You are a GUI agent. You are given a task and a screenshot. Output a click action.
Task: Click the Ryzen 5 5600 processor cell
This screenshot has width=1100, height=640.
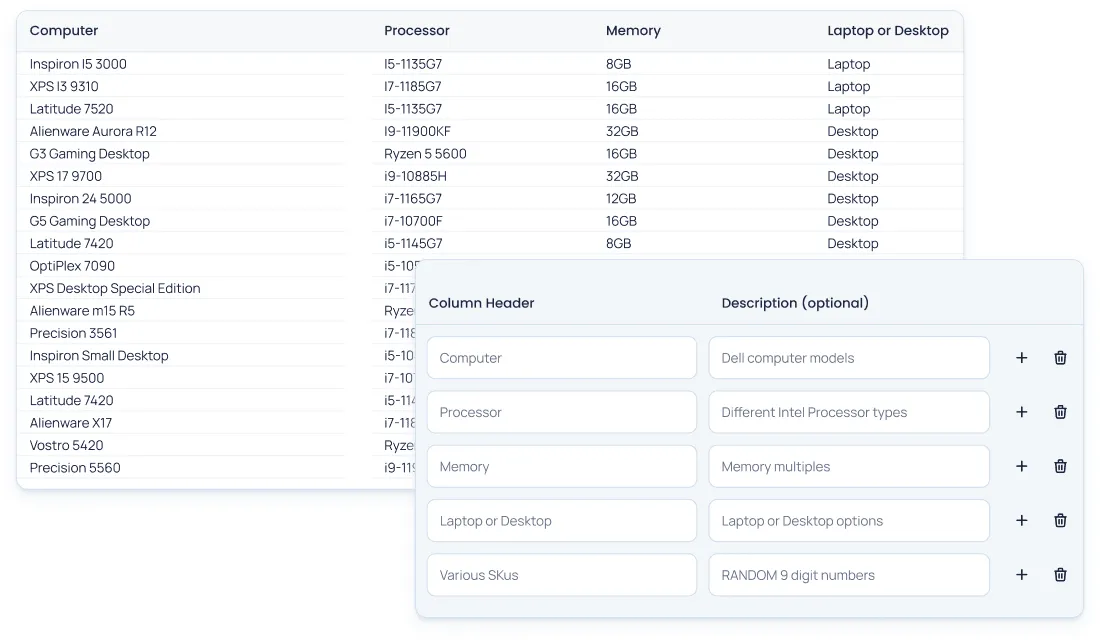[425, 154]
